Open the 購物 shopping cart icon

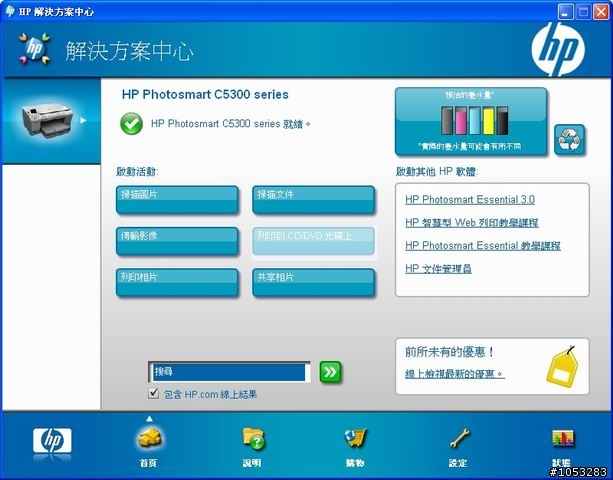click(355, 438)
